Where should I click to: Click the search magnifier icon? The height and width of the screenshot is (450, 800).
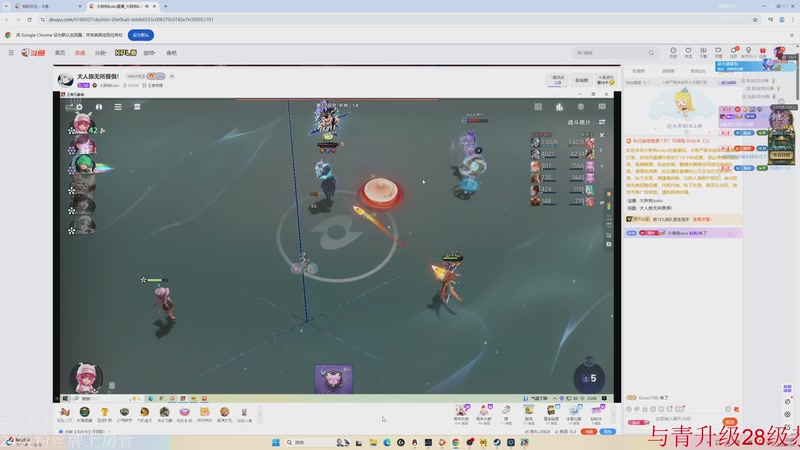pyautogui.click(x=651, y=53)
